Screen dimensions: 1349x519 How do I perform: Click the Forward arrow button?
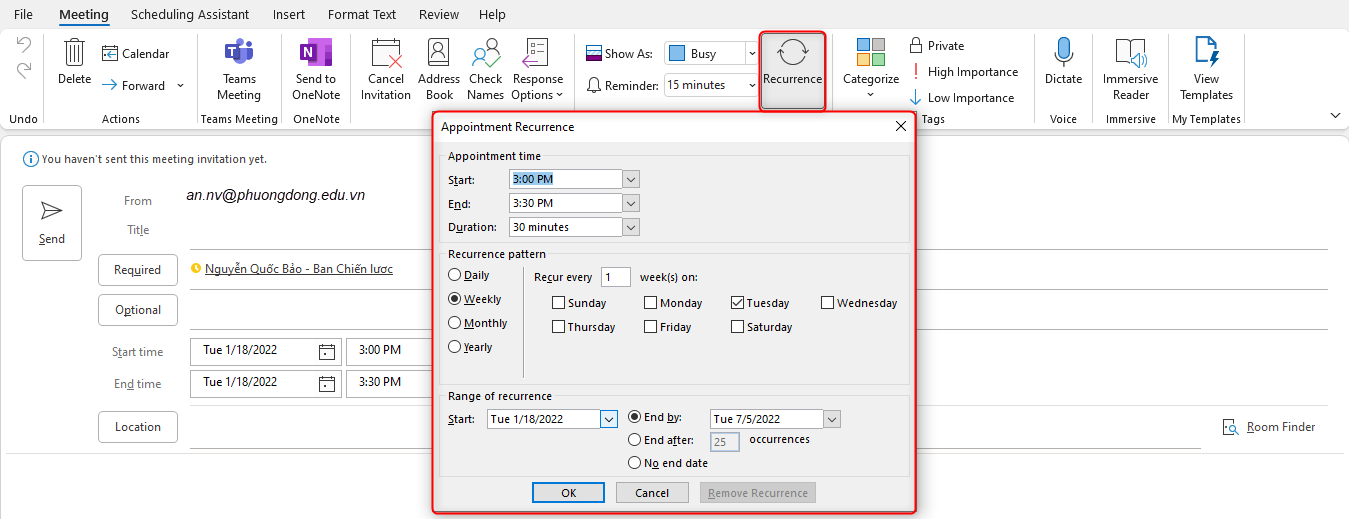pos(134,85)
